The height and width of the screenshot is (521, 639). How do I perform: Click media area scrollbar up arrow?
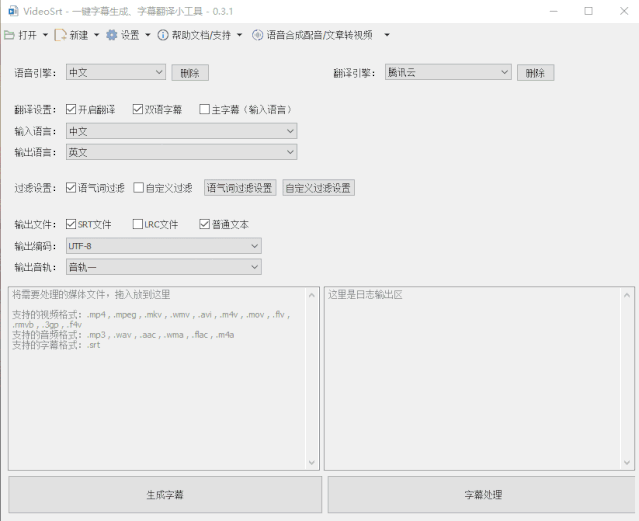[x=312, y=295]
